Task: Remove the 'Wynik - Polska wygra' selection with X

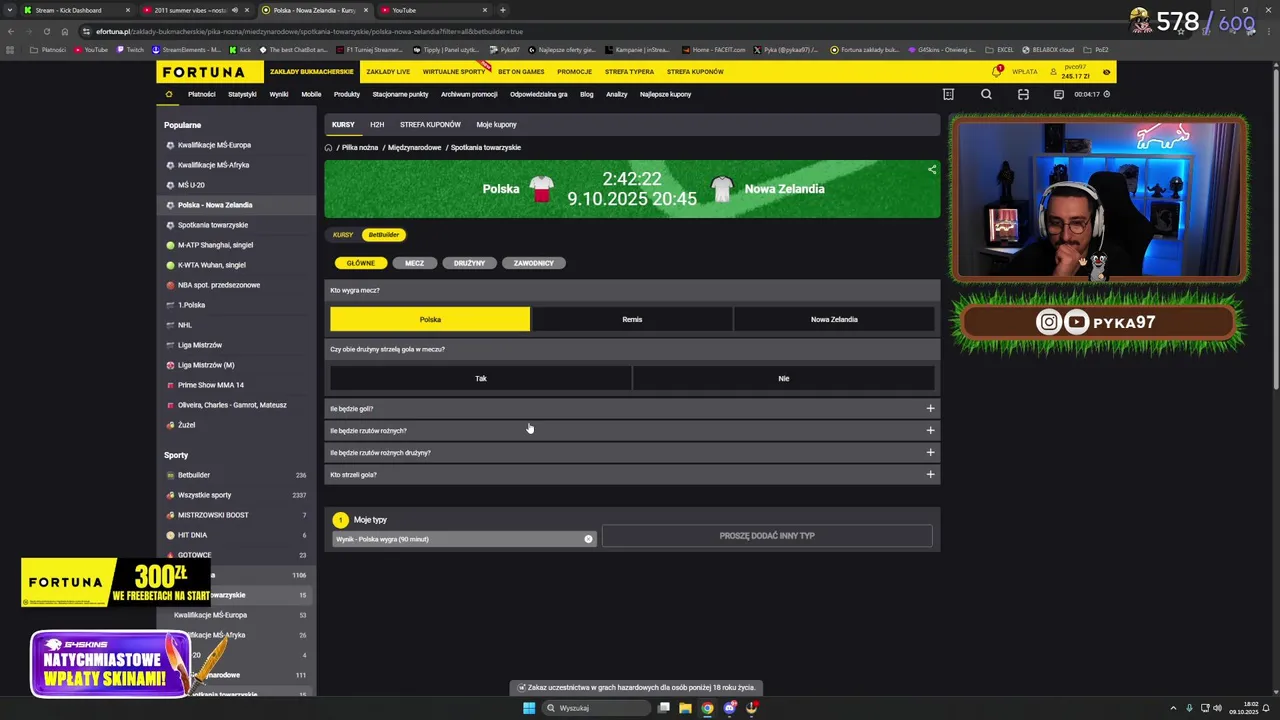Action: point(588,539)
